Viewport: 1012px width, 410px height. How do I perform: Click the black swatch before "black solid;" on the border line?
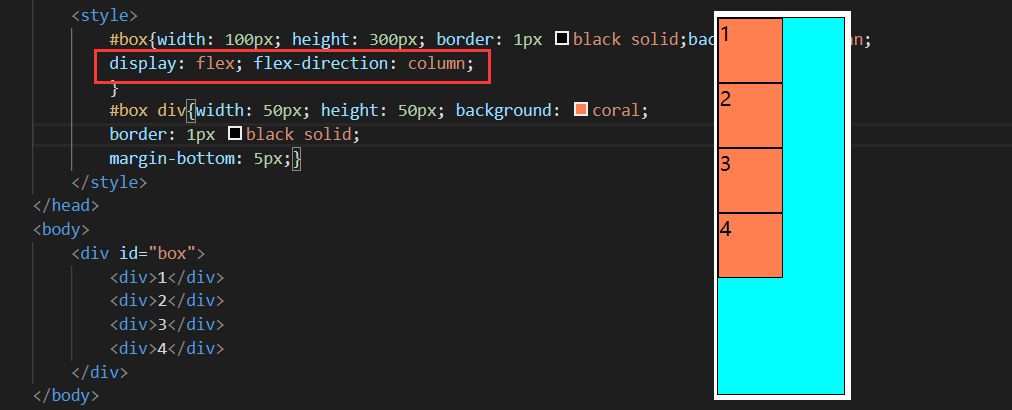tap(235, 134)
